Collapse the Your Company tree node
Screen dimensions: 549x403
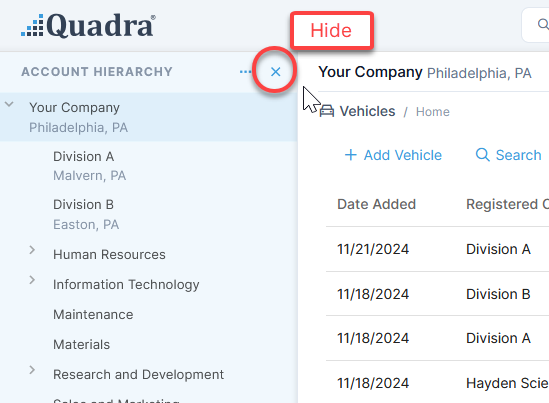[x=9, y=104]
